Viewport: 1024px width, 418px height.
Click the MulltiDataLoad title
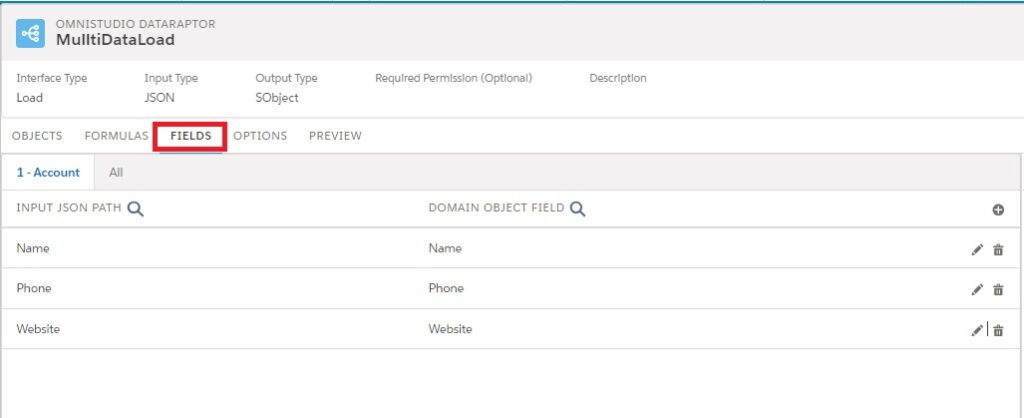(115, 40)
